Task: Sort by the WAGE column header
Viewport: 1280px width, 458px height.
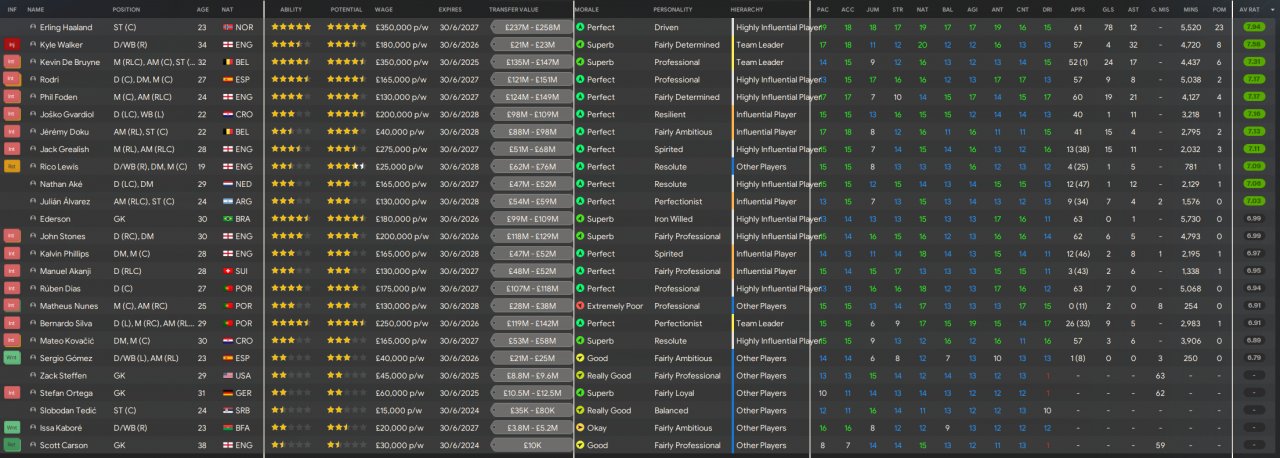Action: coord(385,9)
